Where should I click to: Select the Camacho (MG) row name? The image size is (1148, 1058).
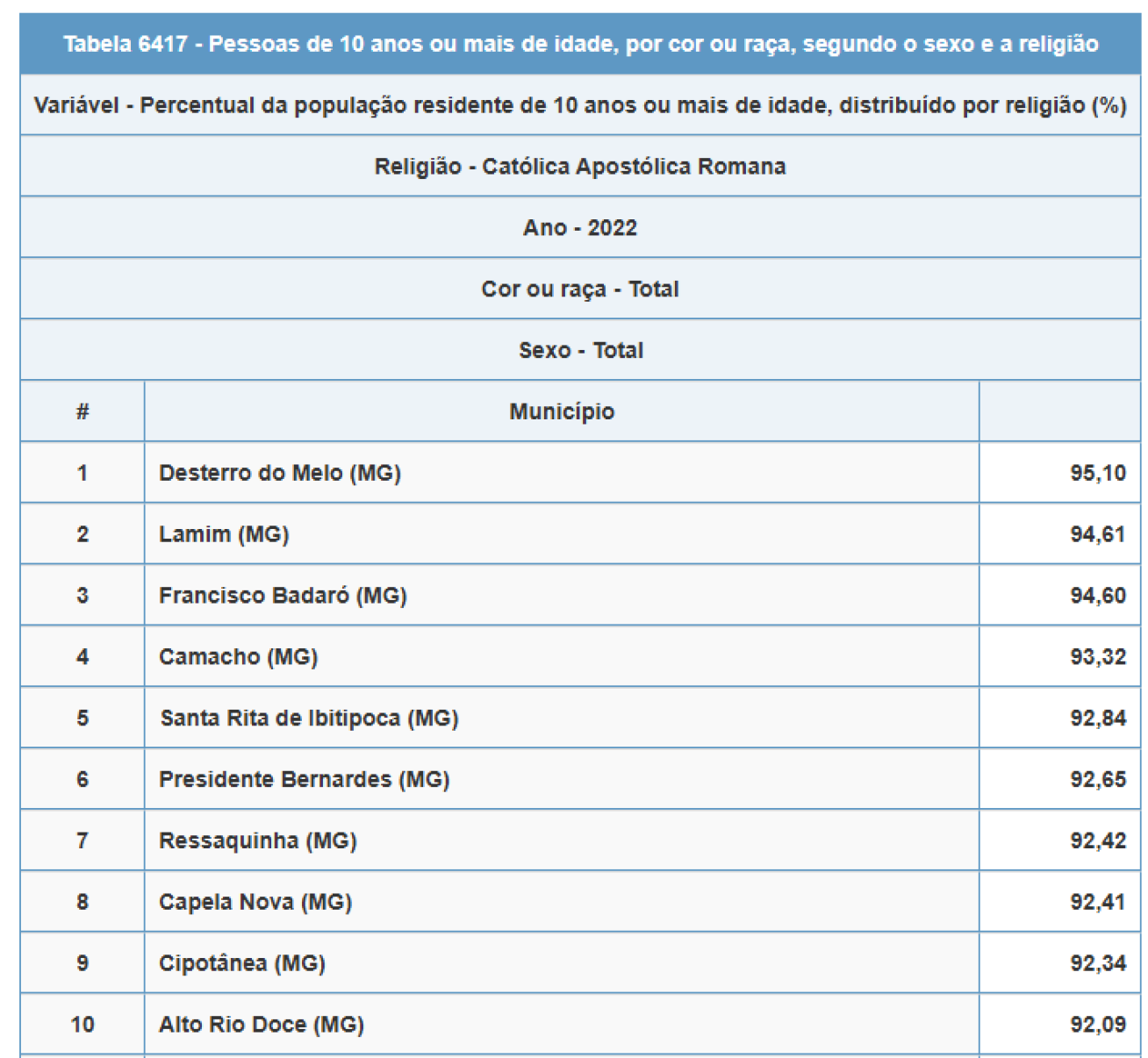pos(238,657)
